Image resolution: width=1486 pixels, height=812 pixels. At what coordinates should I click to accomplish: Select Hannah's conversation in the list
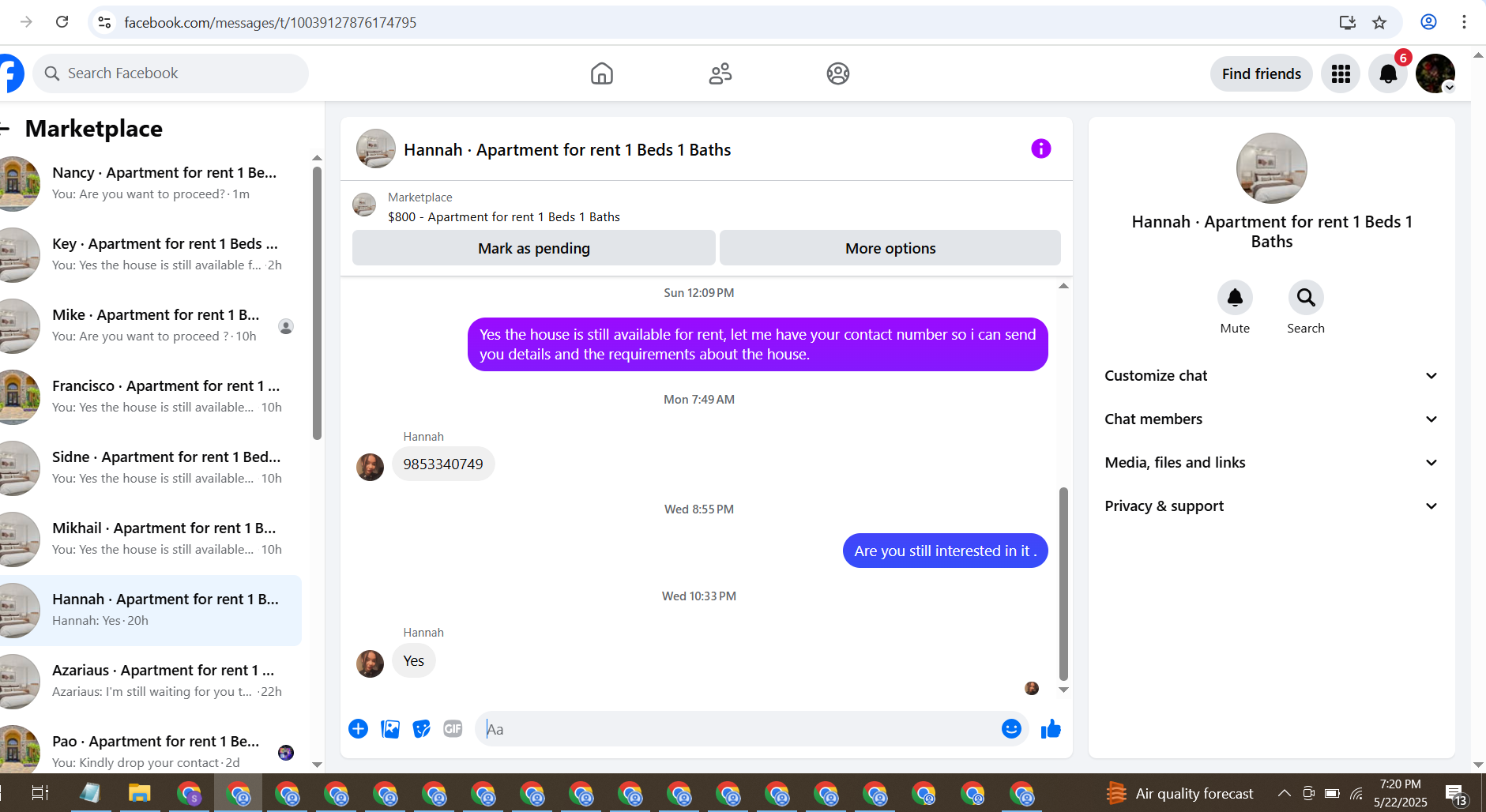151,610
